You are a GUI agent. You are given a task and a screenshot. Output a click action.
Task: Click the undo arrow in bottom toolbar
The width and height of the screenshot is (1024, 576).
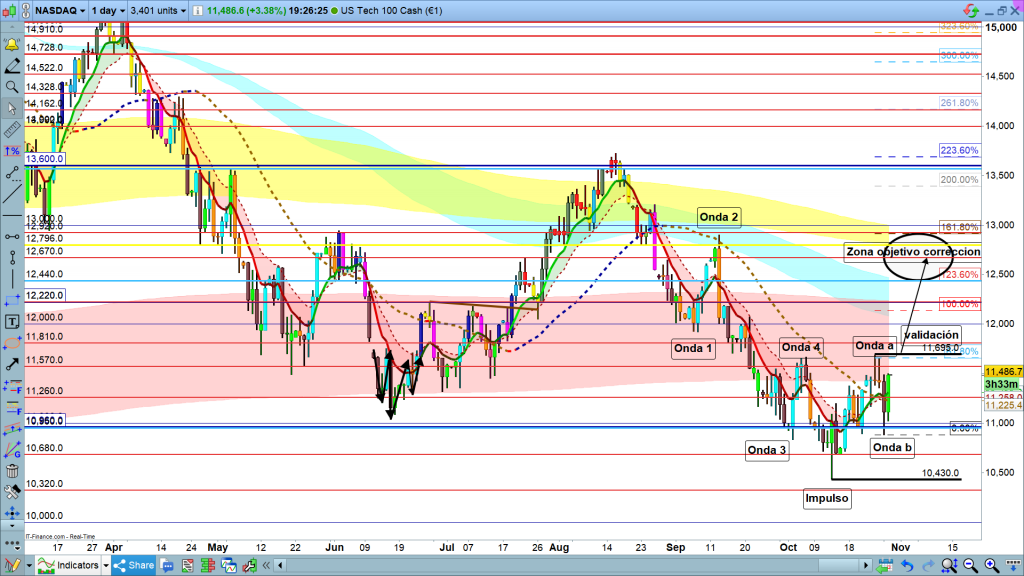(x=907, y=566)
